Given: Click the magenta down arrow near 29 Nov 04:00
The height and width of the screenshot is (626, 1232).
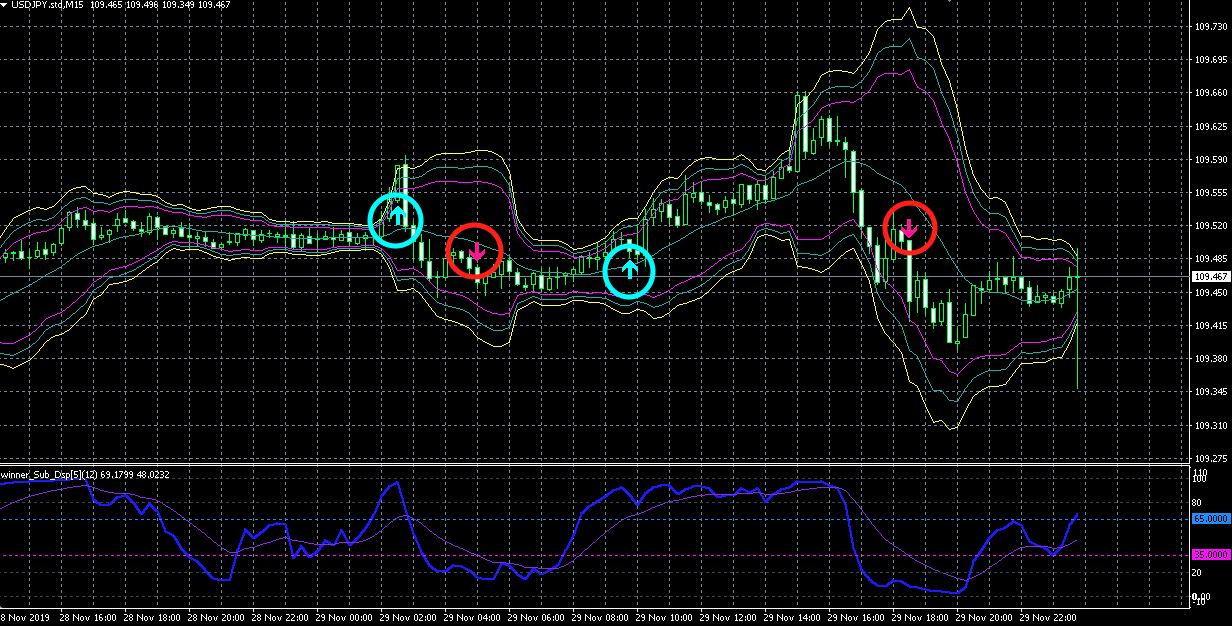Looking at the screenshot, I should (477, 251).
